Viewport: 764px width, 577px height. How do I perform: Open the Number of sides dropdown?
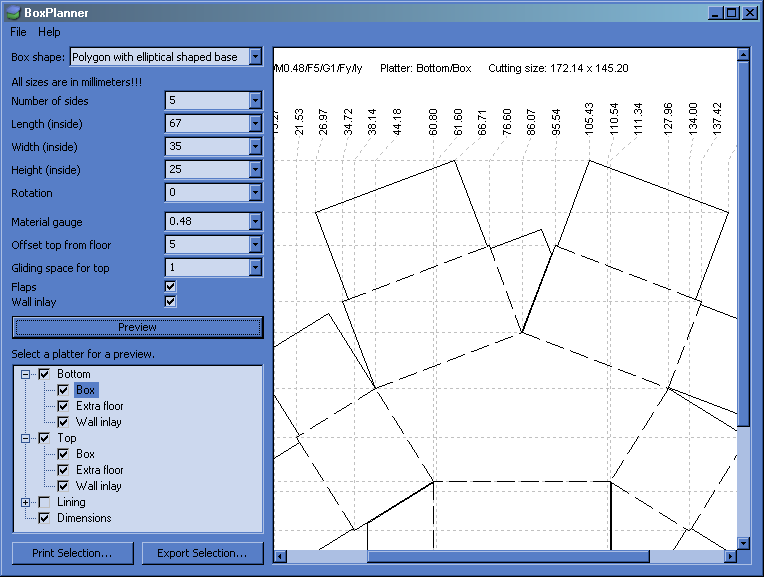255,101
